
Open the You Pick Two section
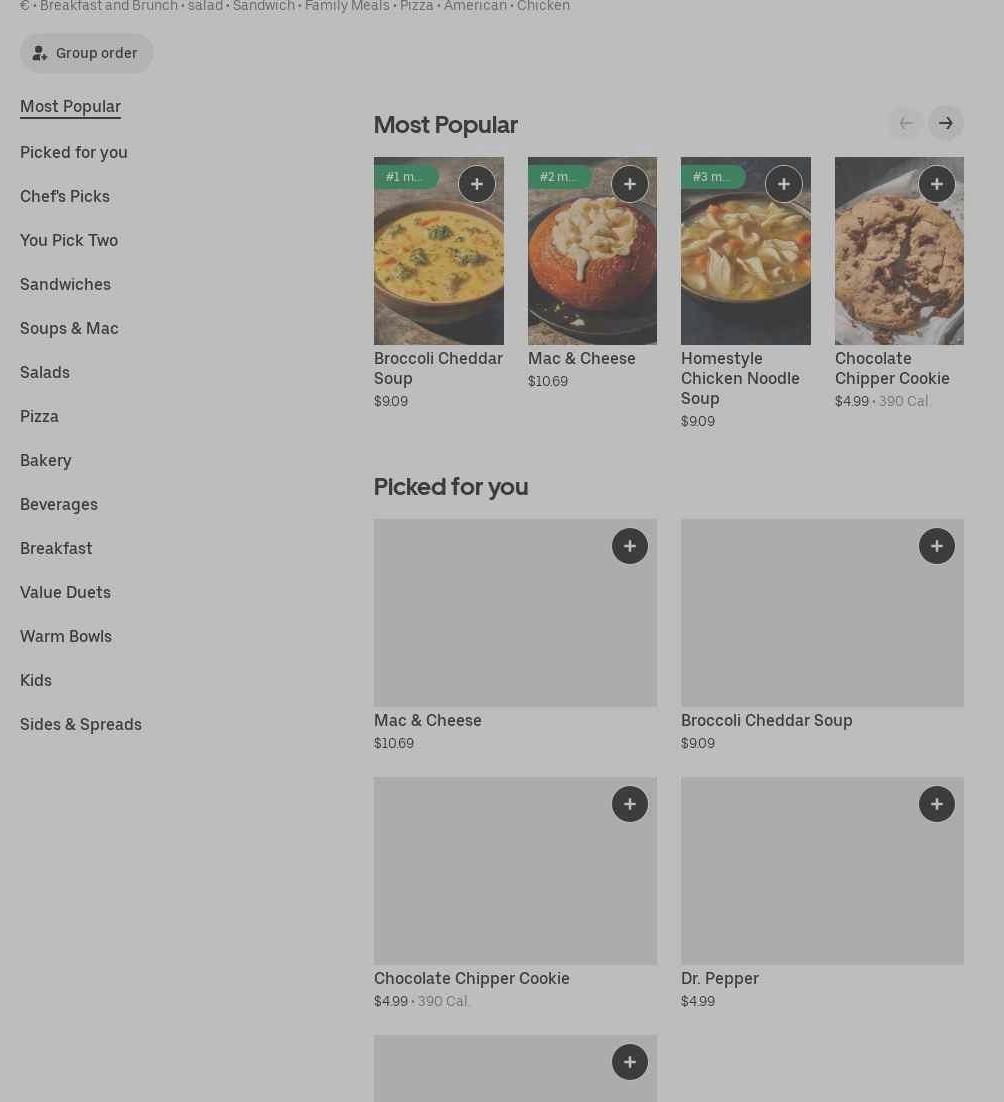[69, 240]
